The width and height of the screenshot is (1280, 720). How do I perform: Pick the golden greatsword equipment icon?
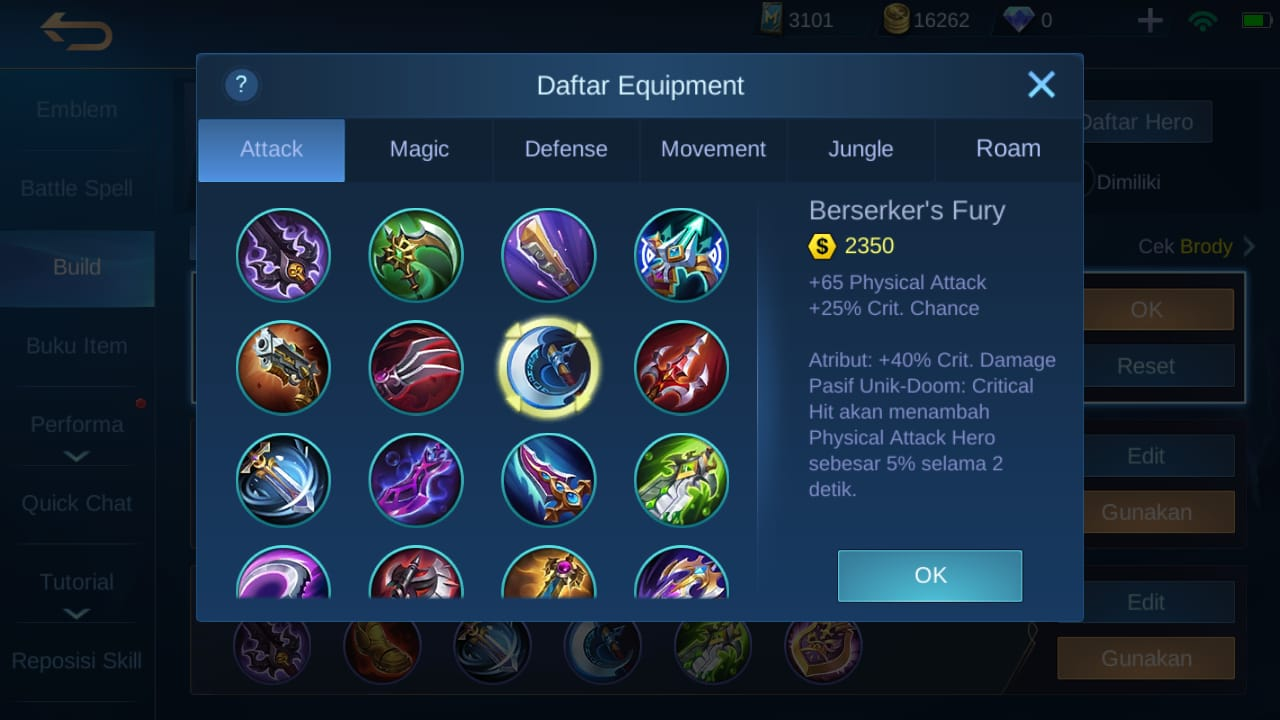pyautogui.click(x=548, y=255)
